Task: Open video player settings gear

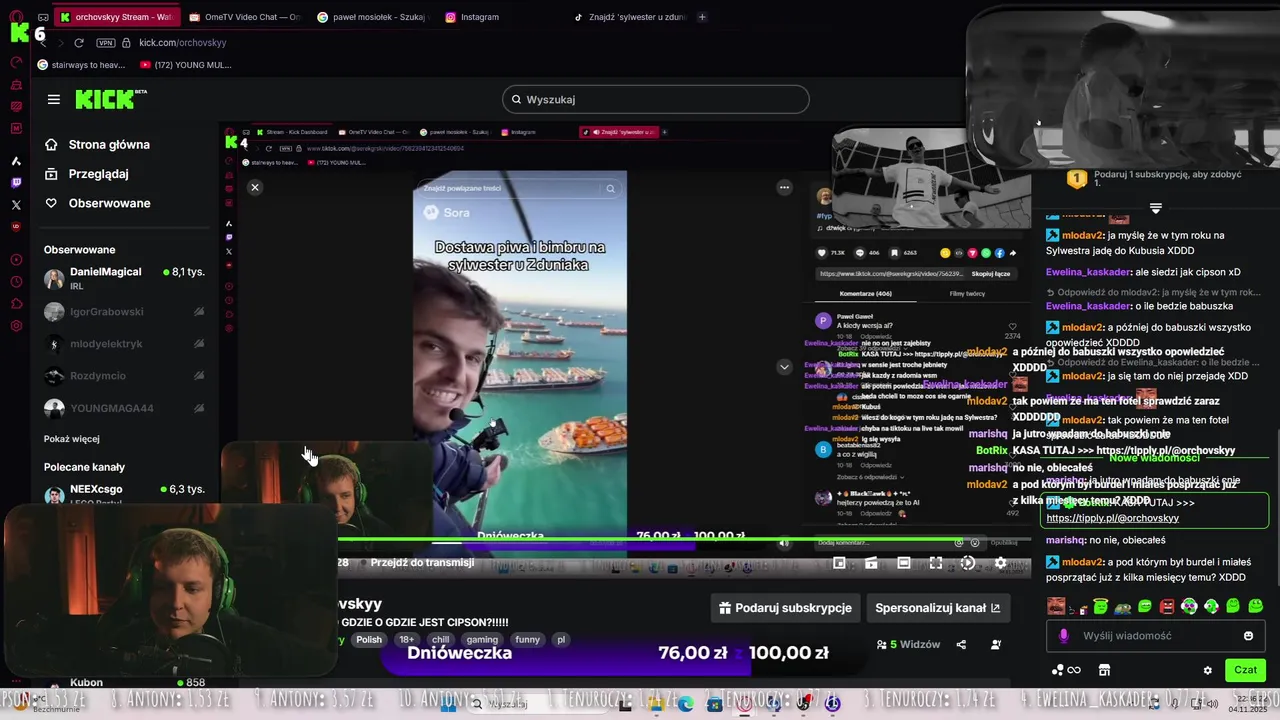Action: 1000,563
